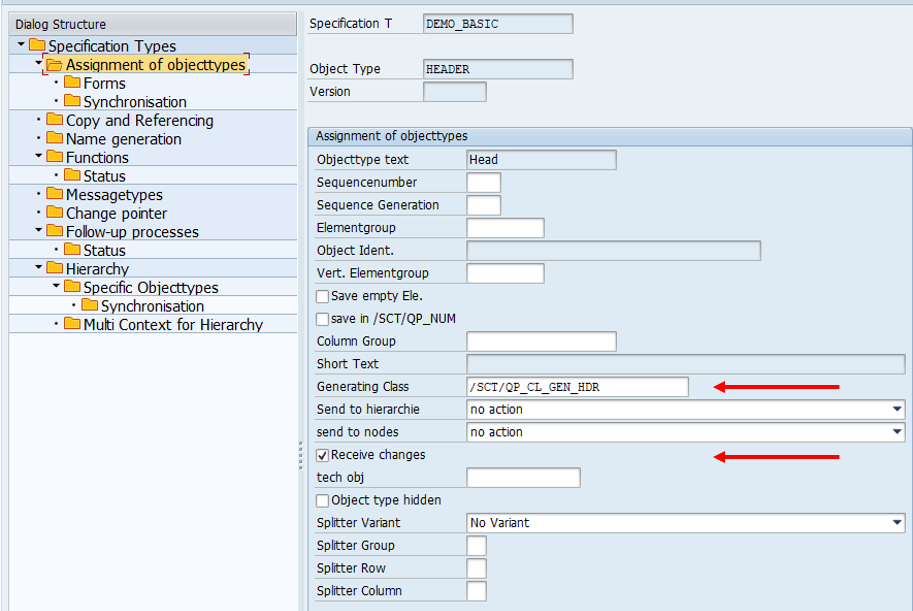This screenshot has height=611, width=913.
Task: Open the Send to hierarchie dropdown
Action: tap(895, 409)
